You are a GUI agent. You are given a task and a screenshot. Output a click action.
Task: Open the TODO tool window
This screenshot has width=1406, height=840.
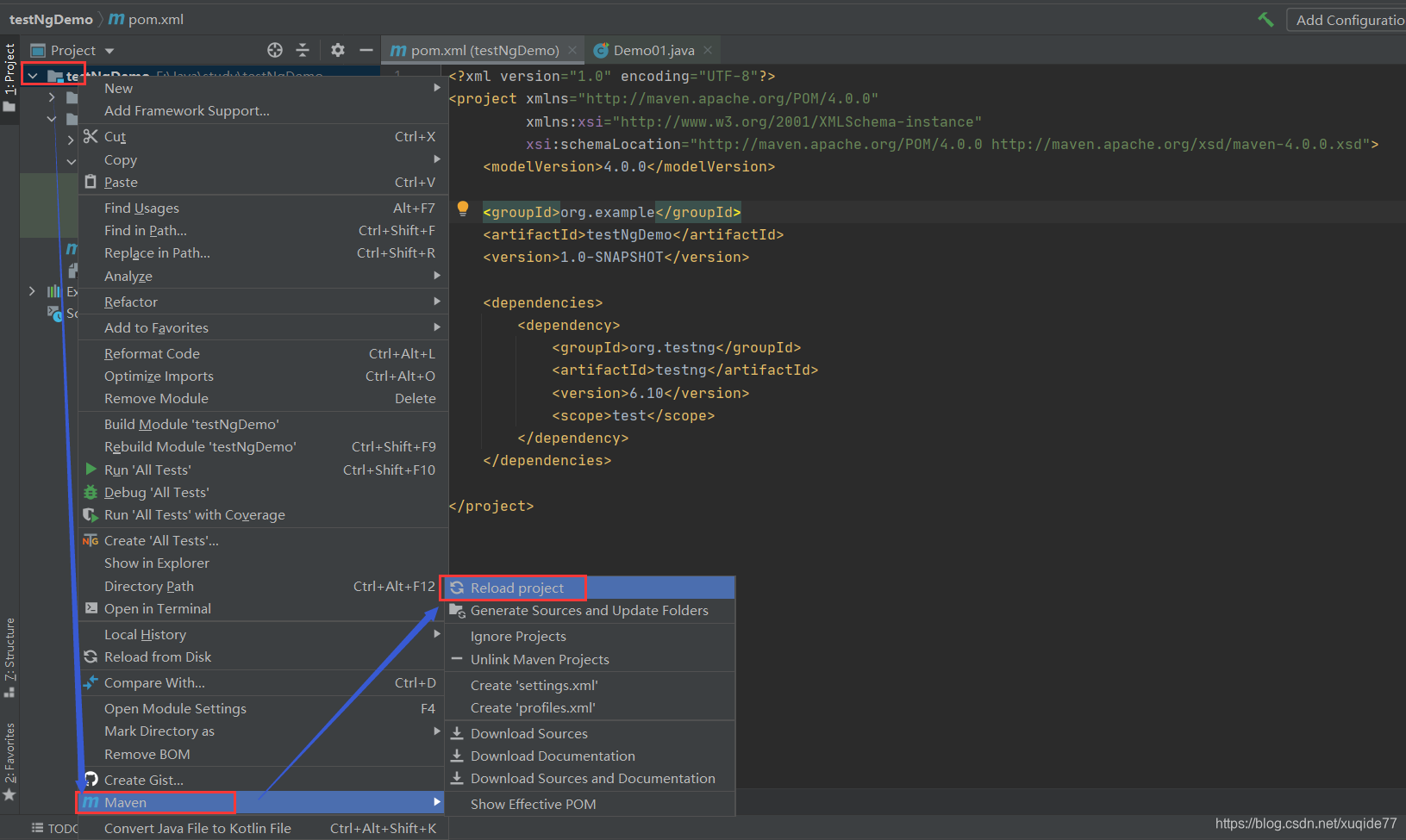[55, 828]
